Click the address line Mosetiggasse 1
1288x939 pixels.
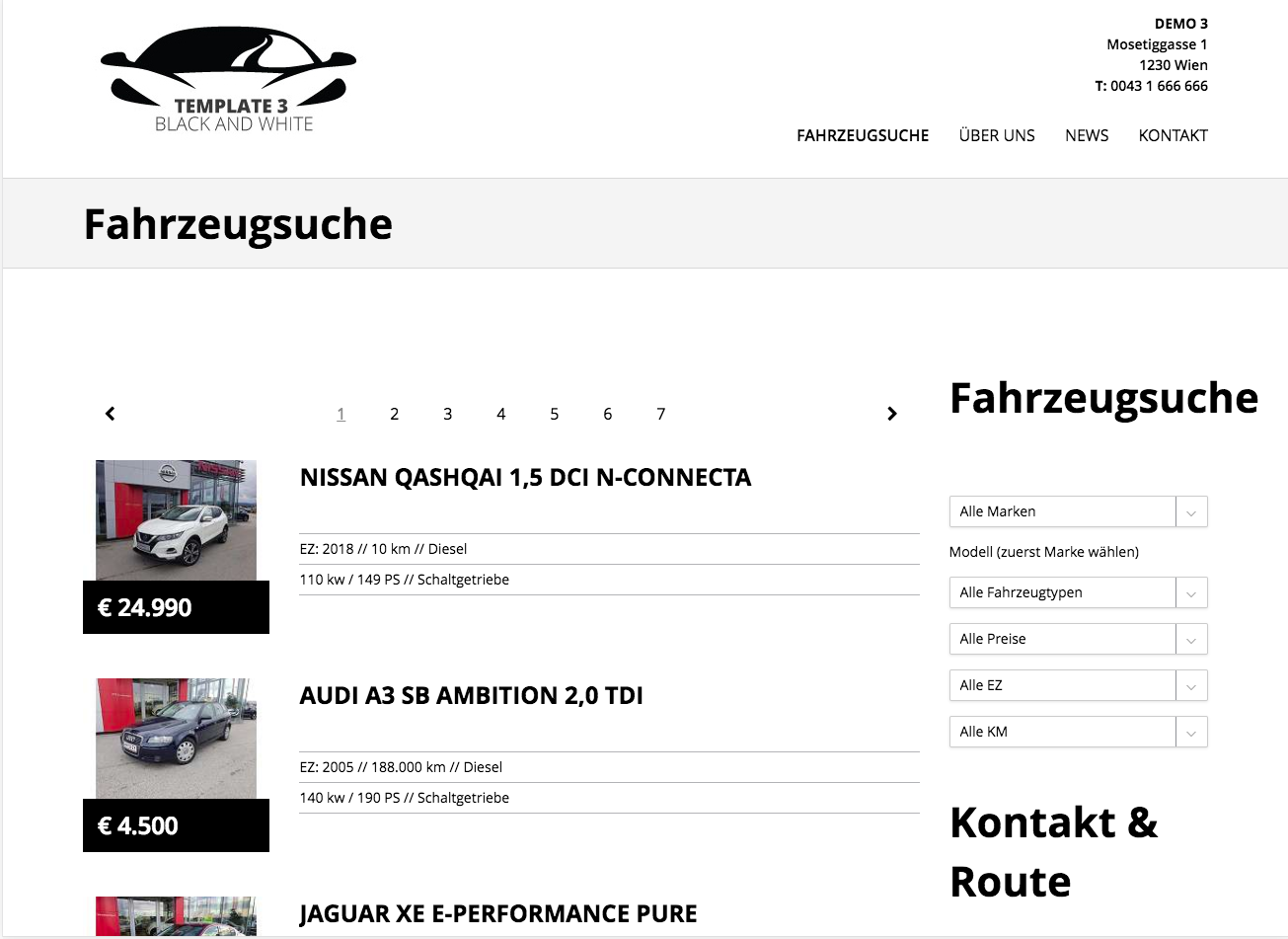(x=1157, y=44)
